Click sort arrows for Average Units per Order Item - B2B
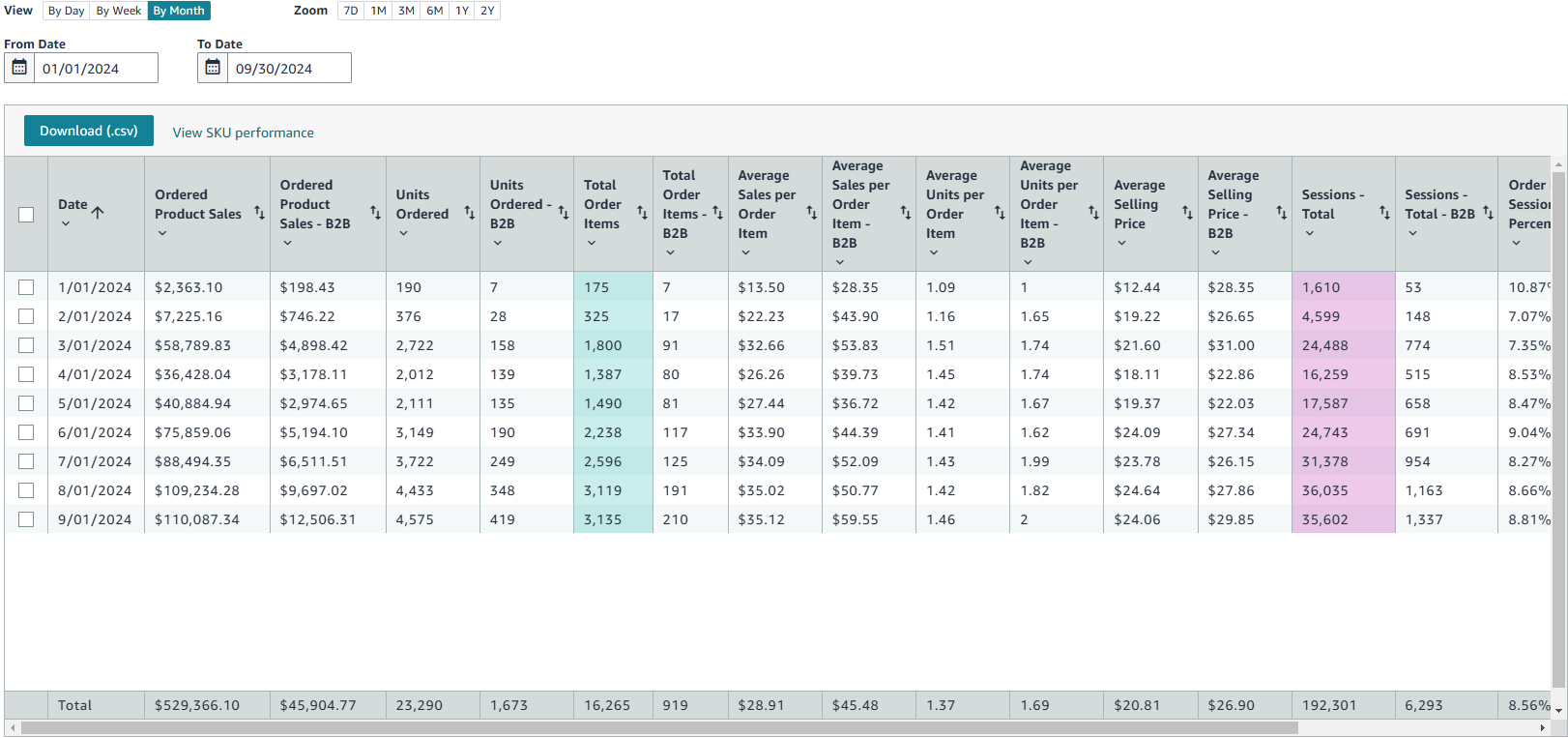This screenshot has height=738, width=1568. coord(1093,213)
